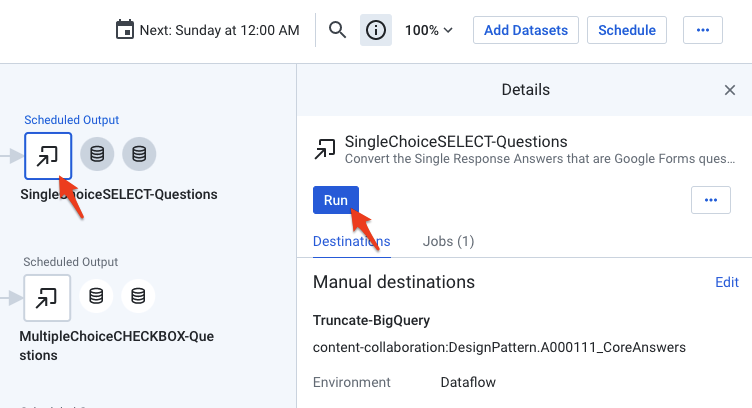This screenshot has height=408, width=752.
Task: Click the search magnifier icon
Action: coord(338,30)
